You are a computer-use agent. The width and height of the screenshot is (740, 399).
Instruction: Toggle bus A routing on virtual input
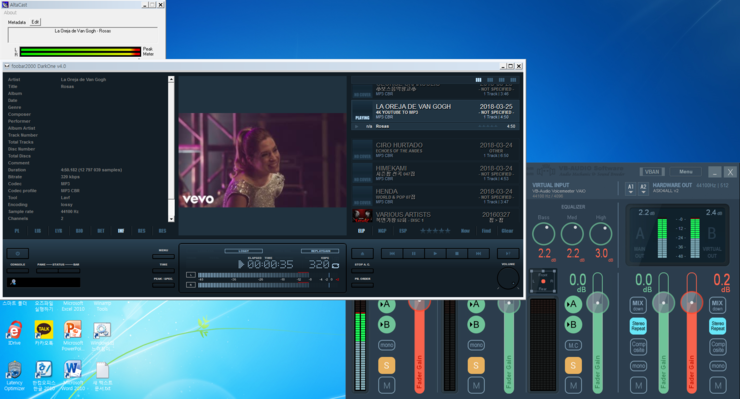[x=573, y=304]
